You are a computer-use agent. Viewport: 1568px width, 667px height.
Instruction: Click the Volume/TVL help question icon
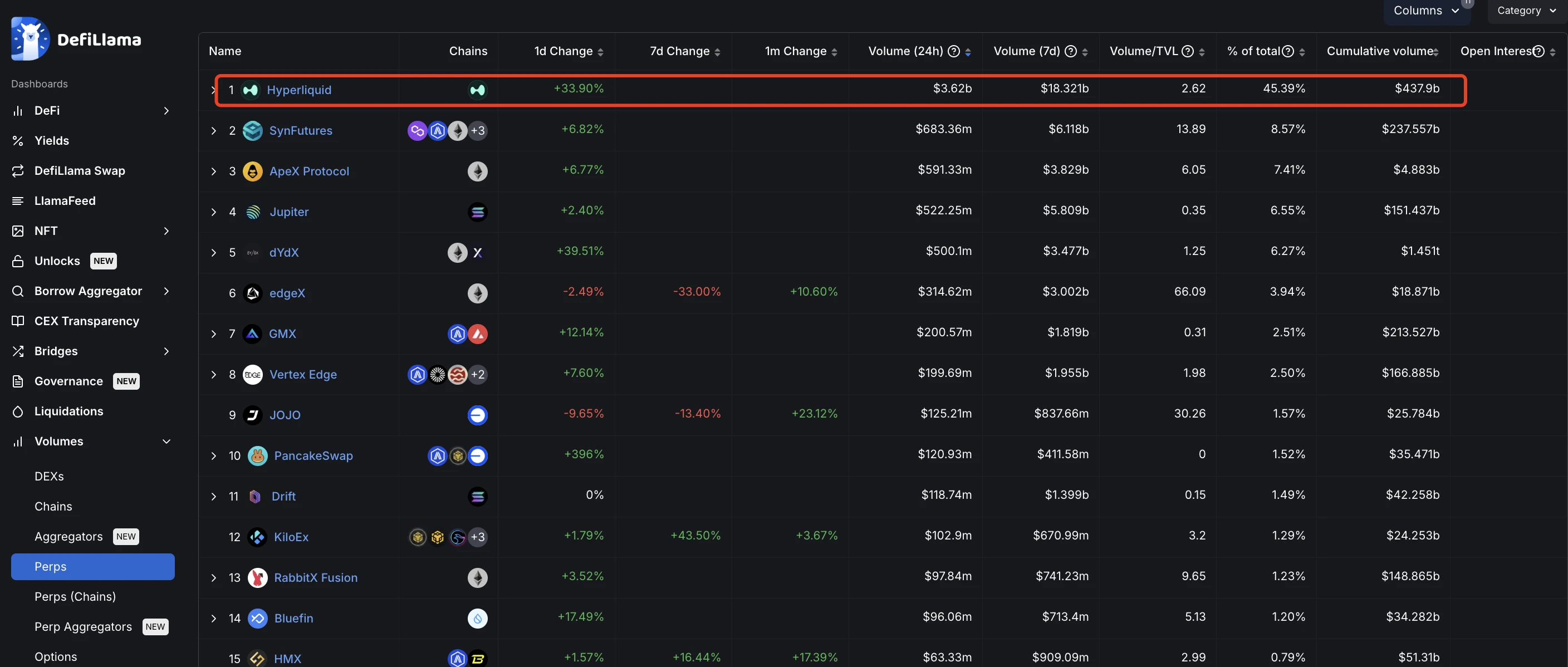pyautogui.click(x=1187, y=51)
